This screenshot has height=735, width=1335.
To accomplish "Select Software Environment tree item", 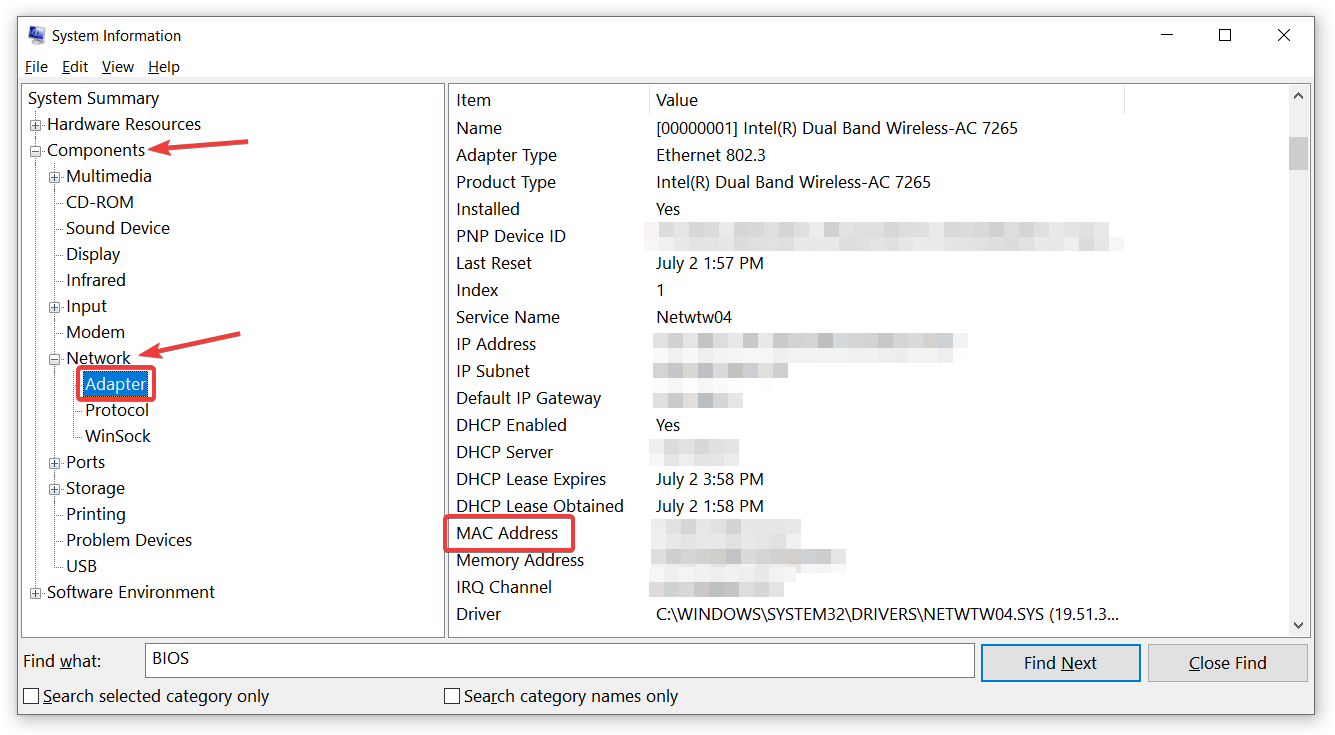I will (131, 592).
